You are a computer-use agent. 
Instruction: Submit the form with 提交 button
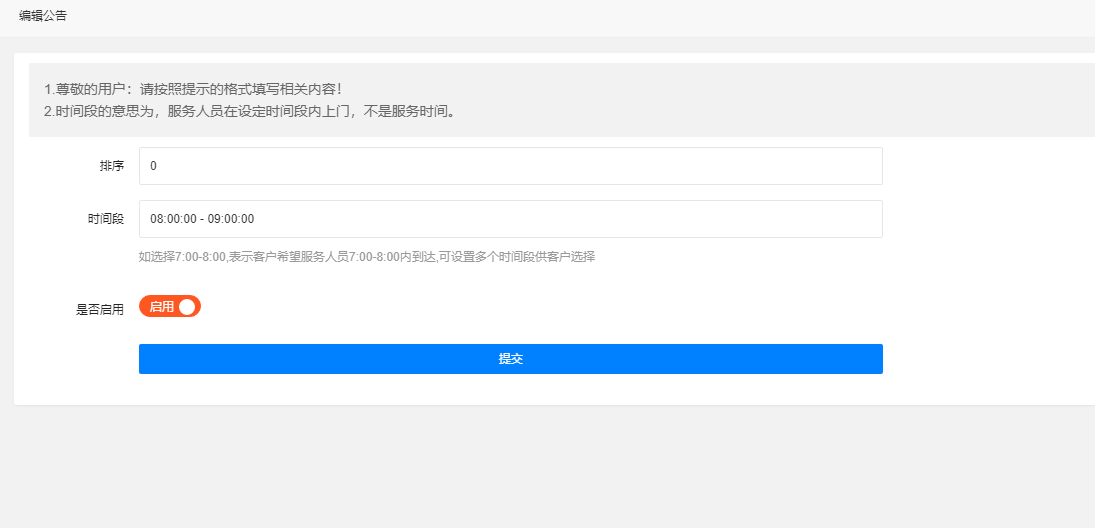pos(510,359)
